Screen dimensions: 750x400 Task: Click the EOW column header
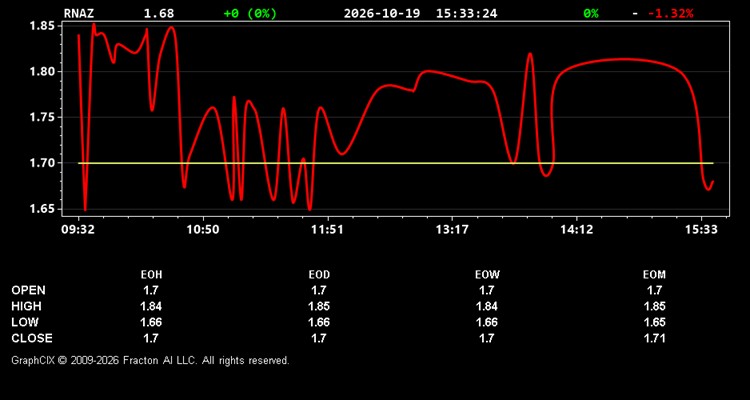(x=487, y=275)
